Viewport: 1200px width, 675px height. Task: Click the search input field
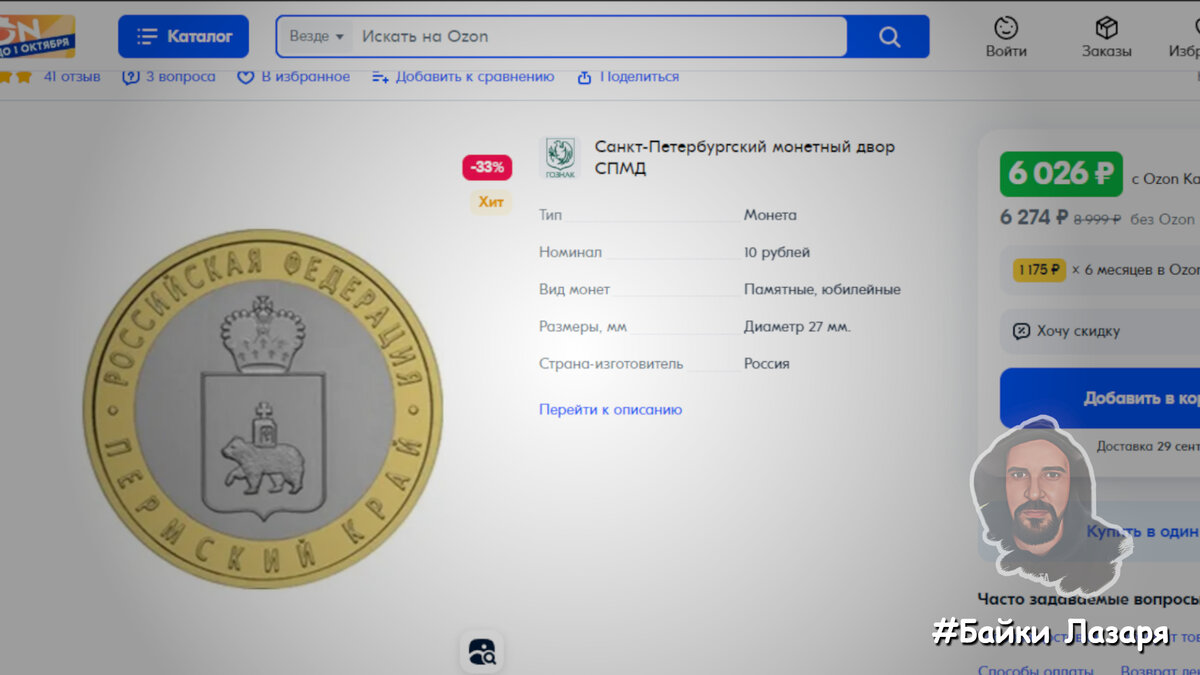pos(600,36)
